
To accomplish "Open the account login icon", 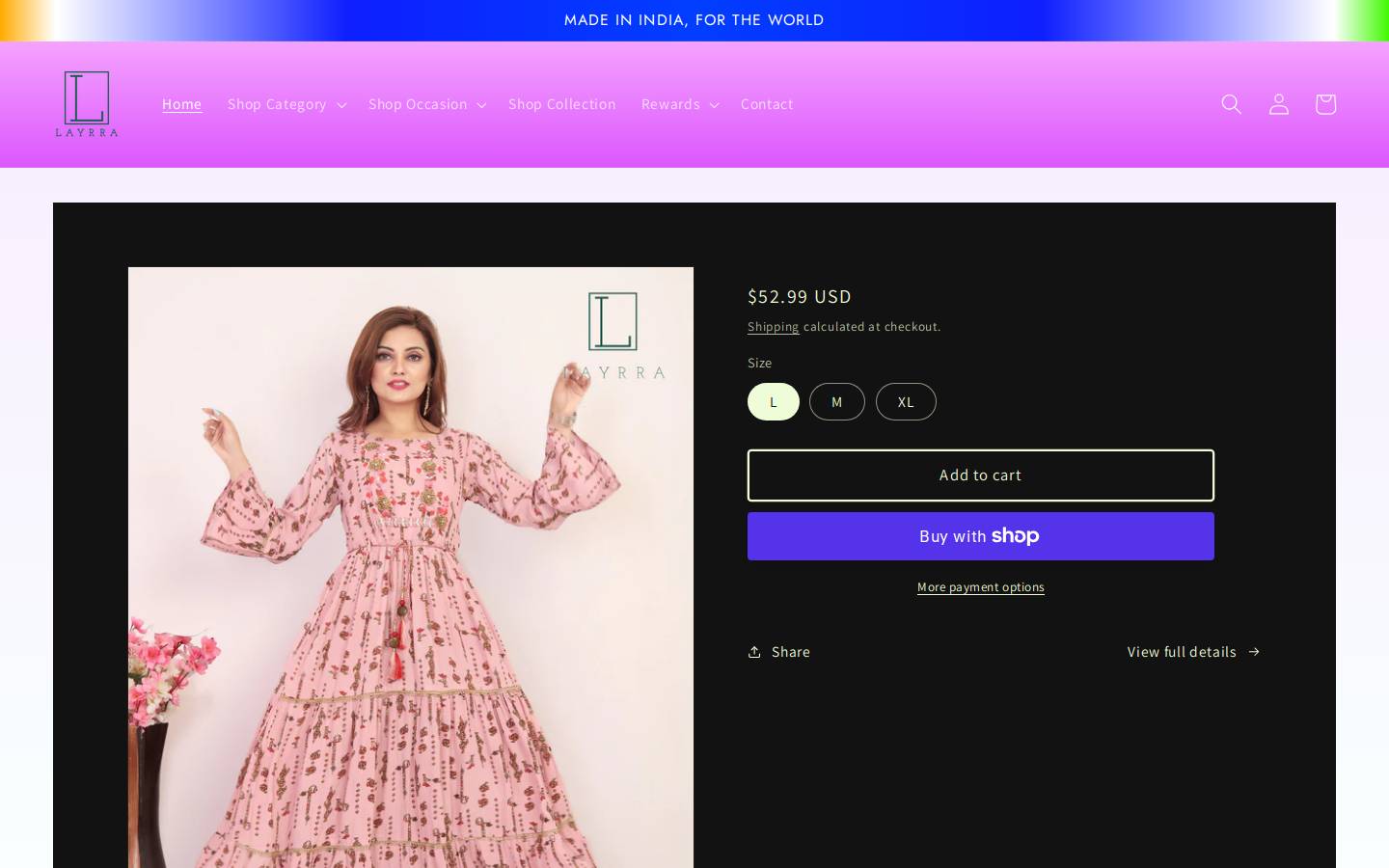I will [x=1278, y=104].
